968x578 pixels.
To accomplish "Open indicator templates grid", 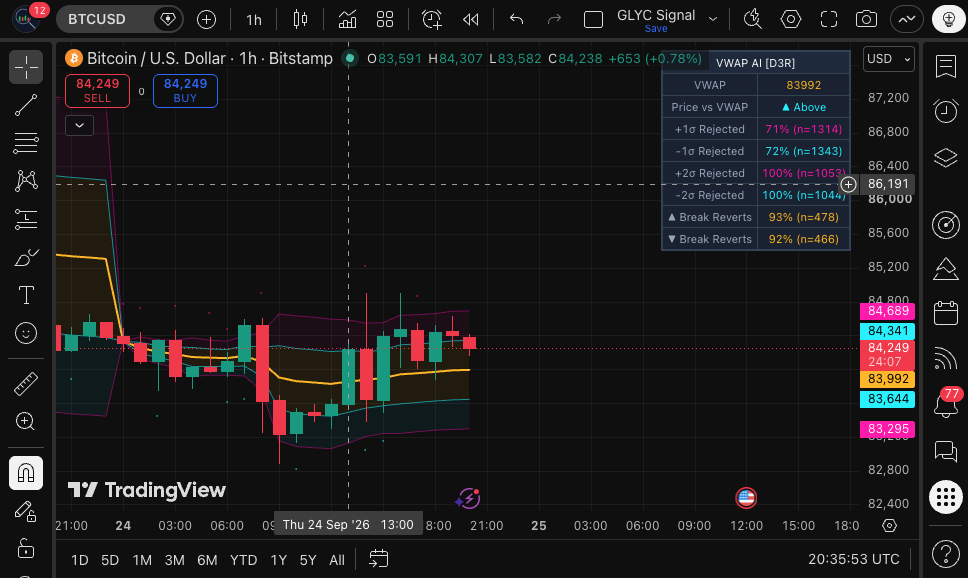I will [x=385, y=19].
